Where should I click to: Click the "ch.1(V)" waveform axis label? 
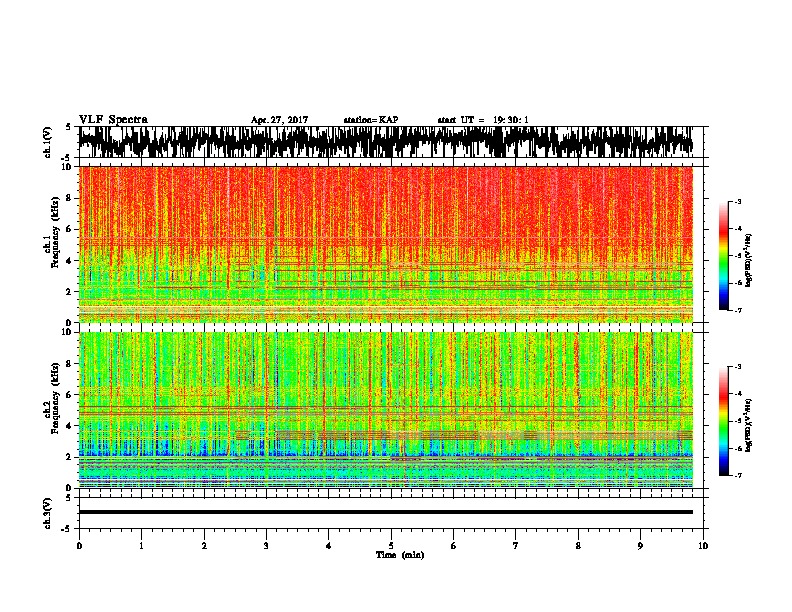pyautogui.click(x=47, y=142)
